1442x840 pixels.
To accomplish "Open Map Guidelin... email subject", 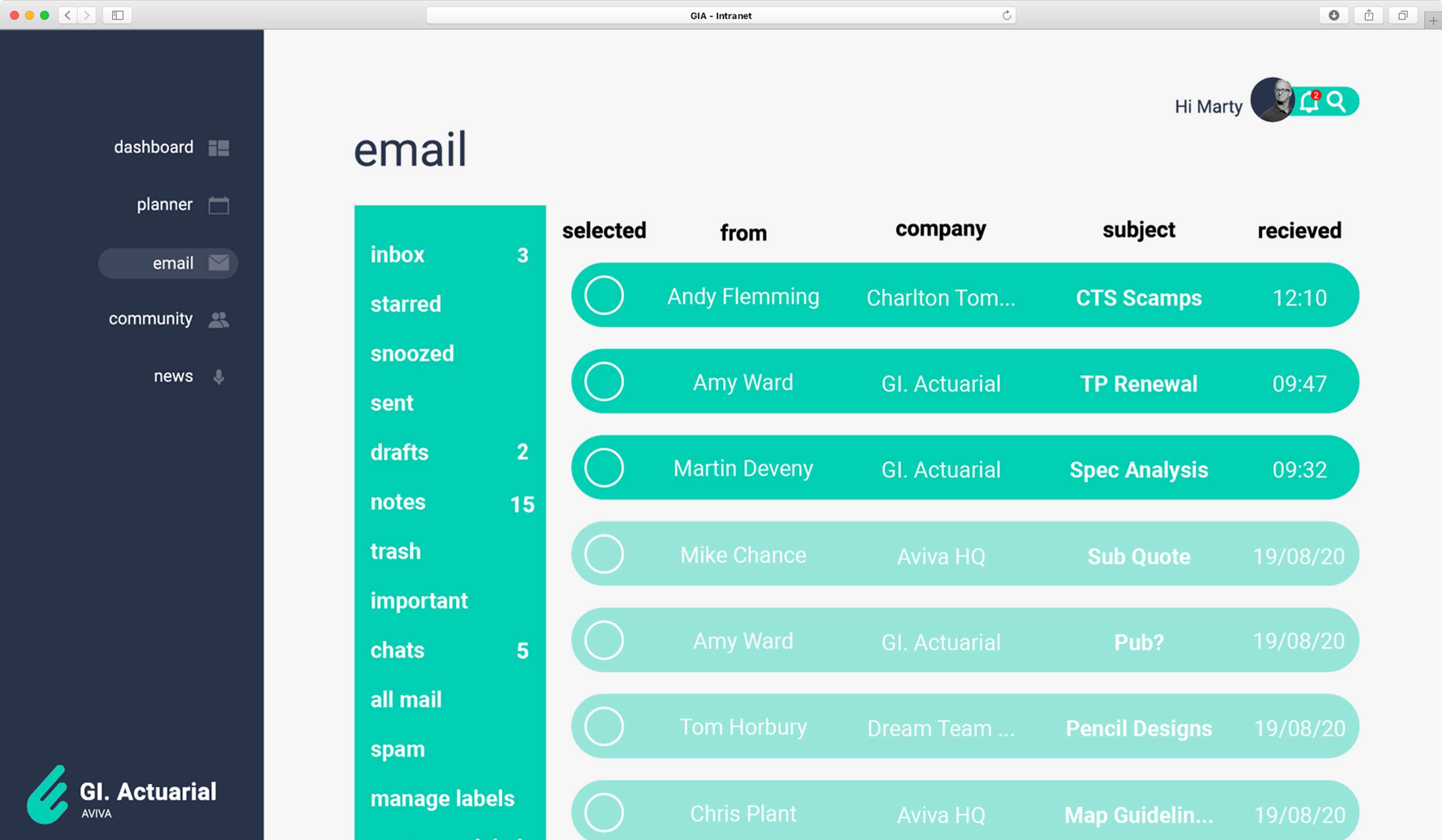I will [1139, 815].
